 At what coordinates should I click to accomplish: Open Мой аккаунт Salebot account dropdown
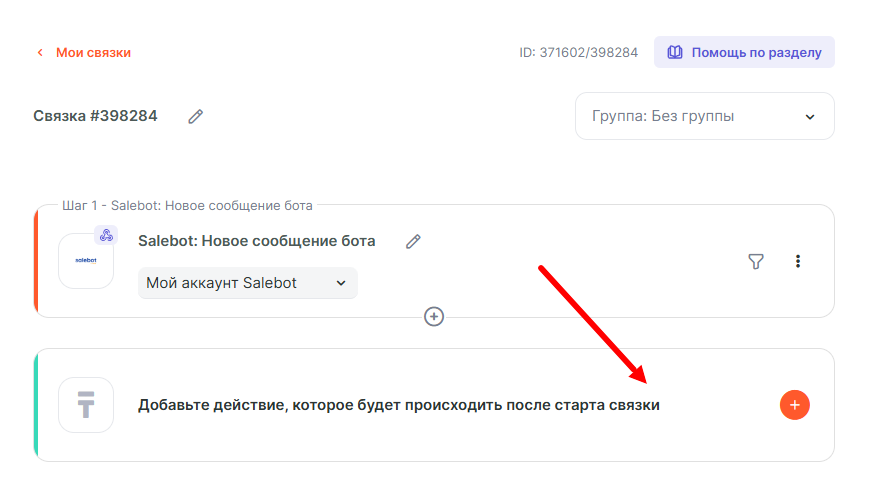247,283
